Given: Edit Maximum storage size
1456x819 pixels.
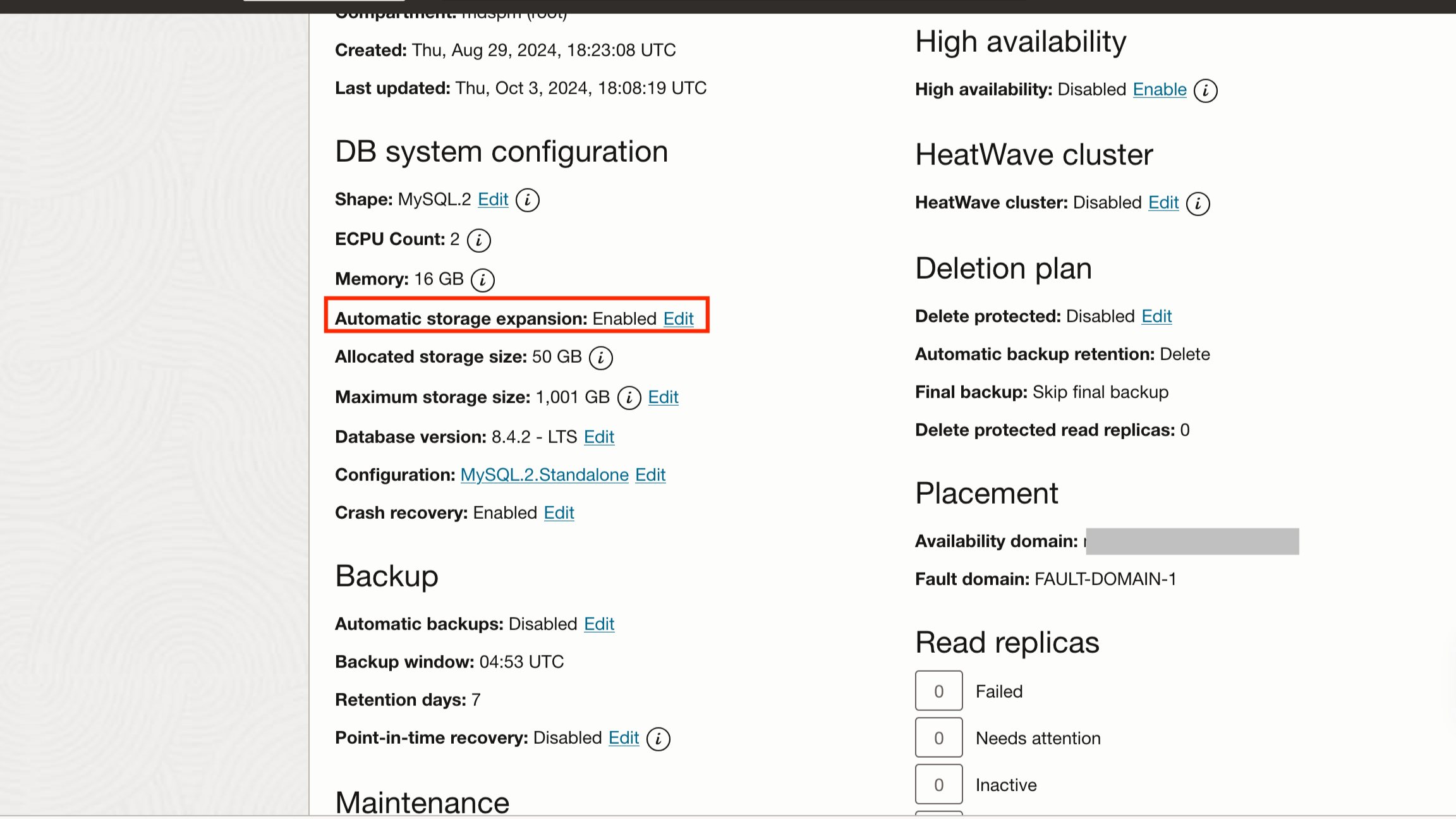Looking at the screenshot, I should click(663, 397).
